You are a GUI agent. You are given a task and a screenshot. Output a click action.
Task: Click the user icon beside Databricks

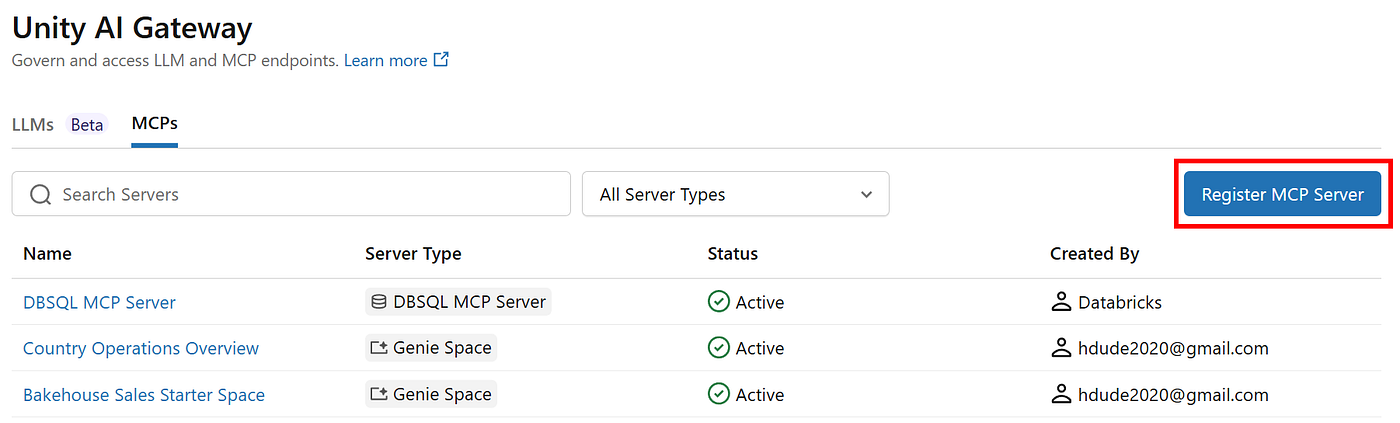coord(1061,302)
